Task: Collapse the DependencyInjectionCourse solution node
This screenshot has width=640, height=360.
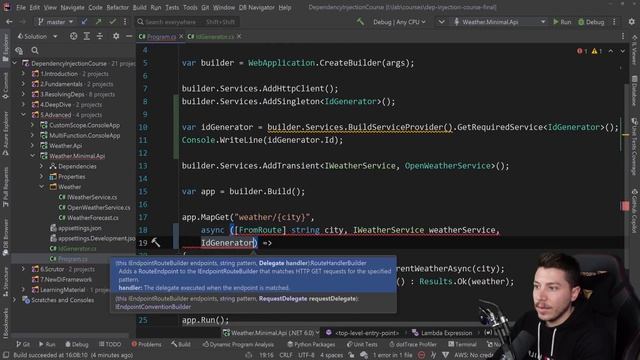Action: point(15,63)
